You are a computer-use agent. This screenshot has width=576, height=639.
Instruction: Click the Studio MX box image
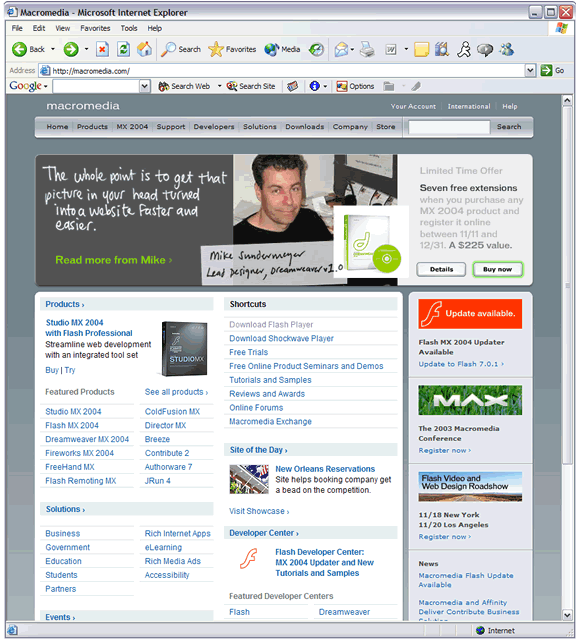tap(185, 349)
